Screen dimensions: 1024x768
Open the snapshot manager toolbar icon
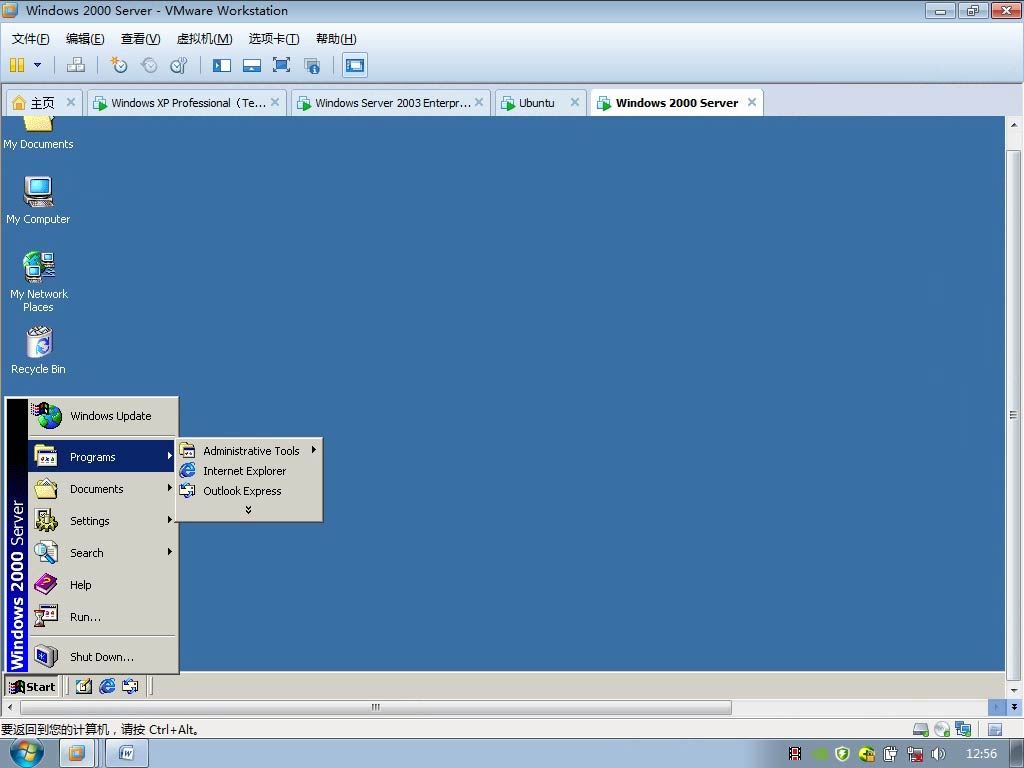(x=178, y=65)
